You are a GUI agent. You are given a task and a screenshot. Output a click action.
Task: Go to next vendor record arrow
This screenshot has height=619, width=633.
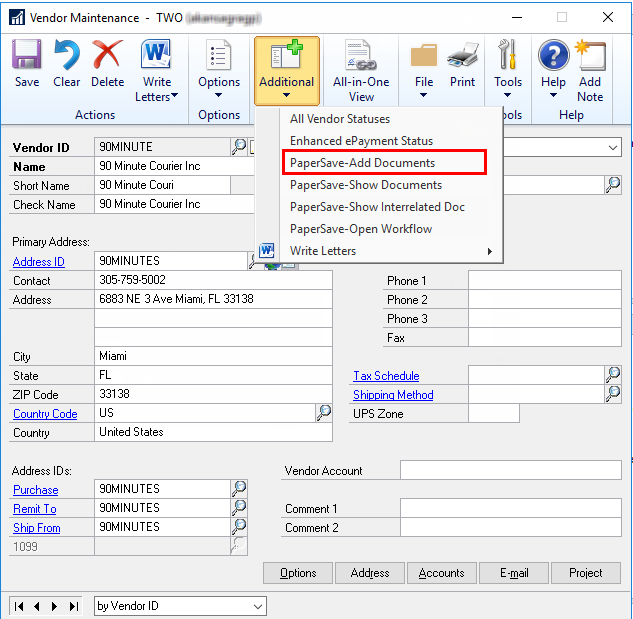click(56, 606)
